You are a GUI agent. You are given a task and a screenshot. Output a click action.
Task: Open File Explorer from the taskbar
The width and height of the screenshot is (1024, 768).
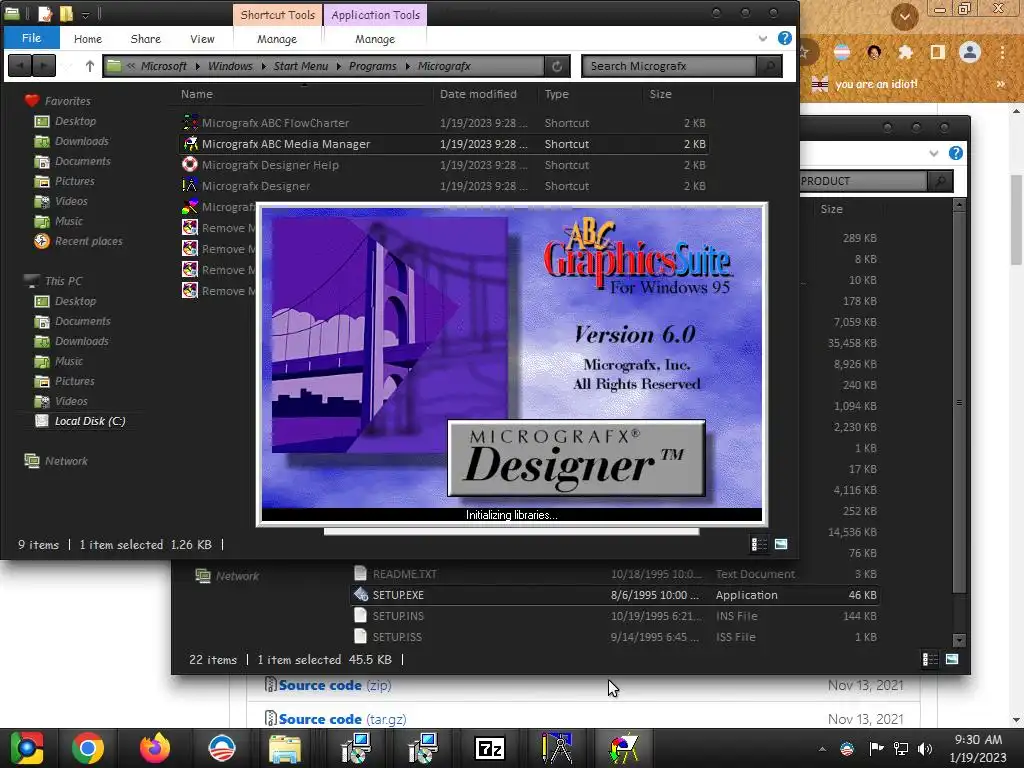[285, 748]
